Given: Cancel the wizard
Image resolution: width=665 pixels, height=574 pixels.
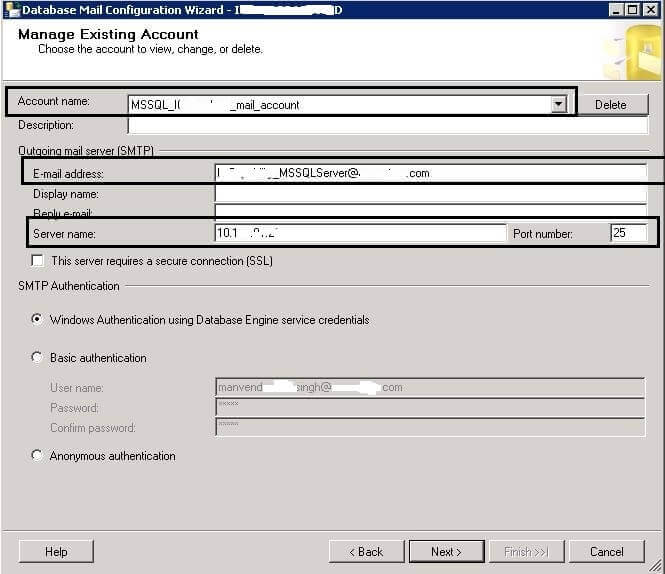Looking at the screenshot, I should pos(606,551).
